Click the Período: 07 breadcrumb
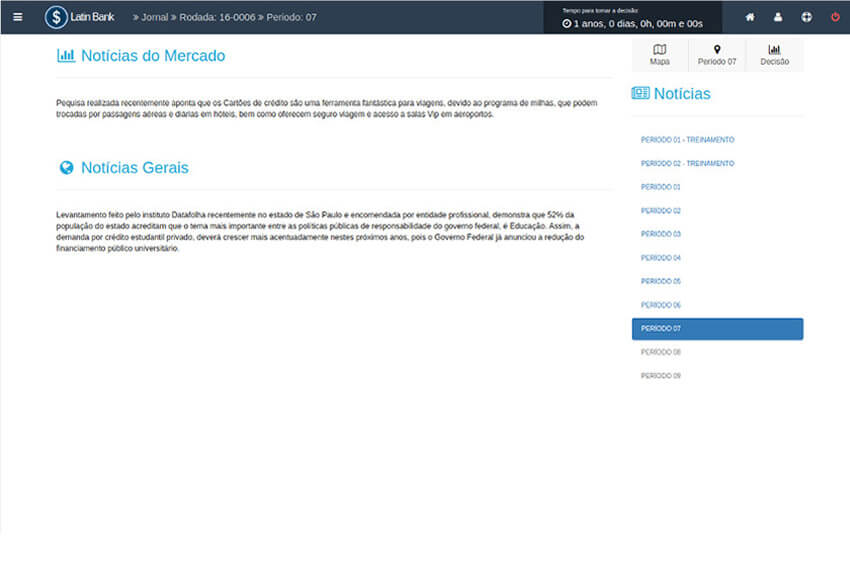 (291, 17)
